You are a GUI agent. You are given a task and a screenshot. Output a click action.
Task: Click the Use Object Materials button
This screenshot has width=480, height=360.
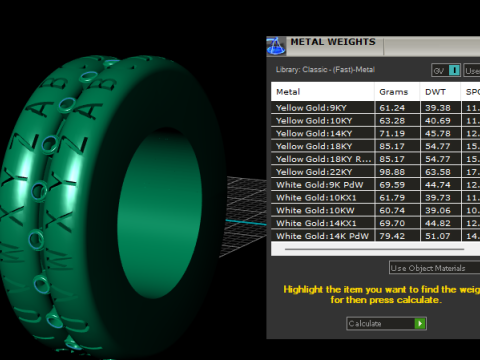click(x=435, y=268)
